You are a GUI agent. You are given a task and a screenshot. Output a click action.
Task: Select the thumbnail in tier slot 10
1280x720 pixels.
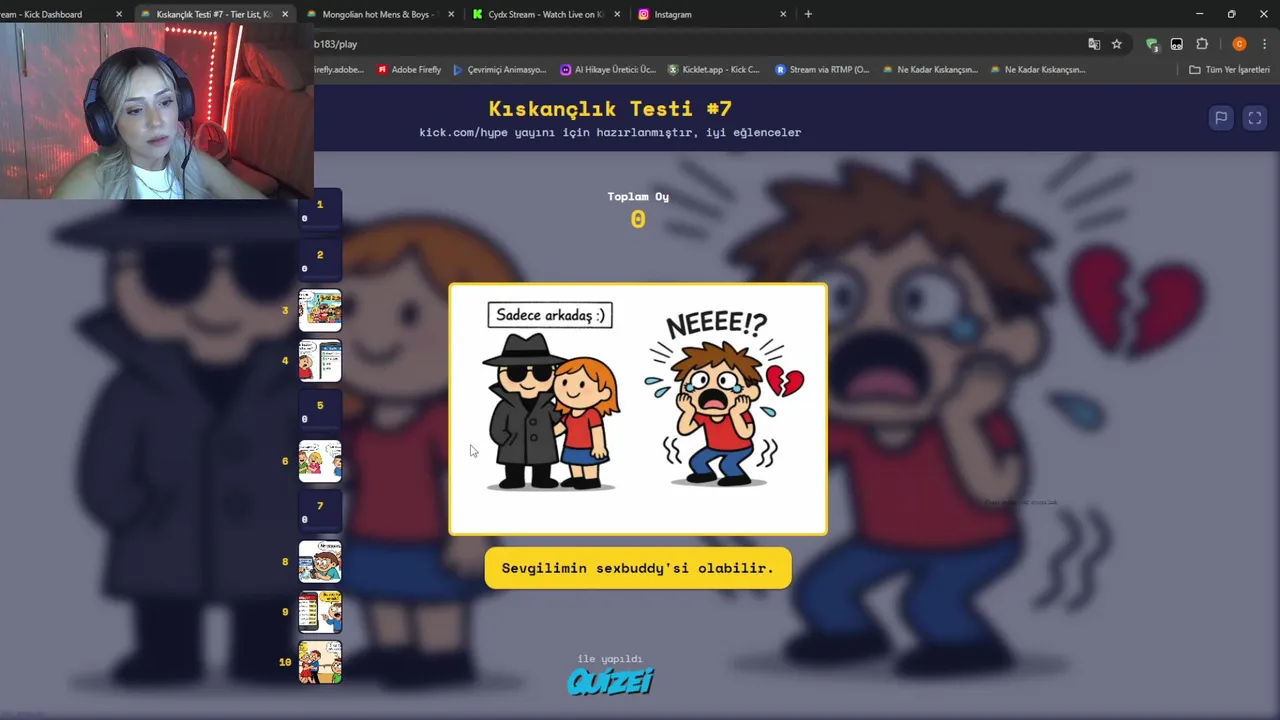(320, 662)
